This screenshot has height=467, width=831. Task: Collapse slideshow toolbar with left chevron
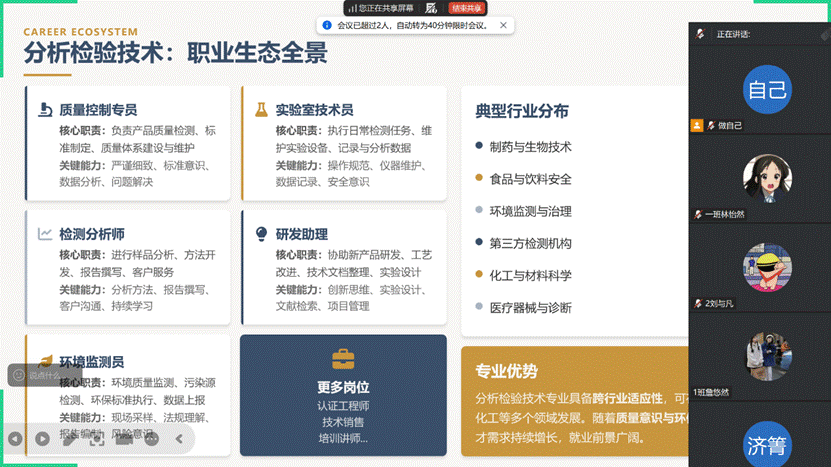point(180,438)
